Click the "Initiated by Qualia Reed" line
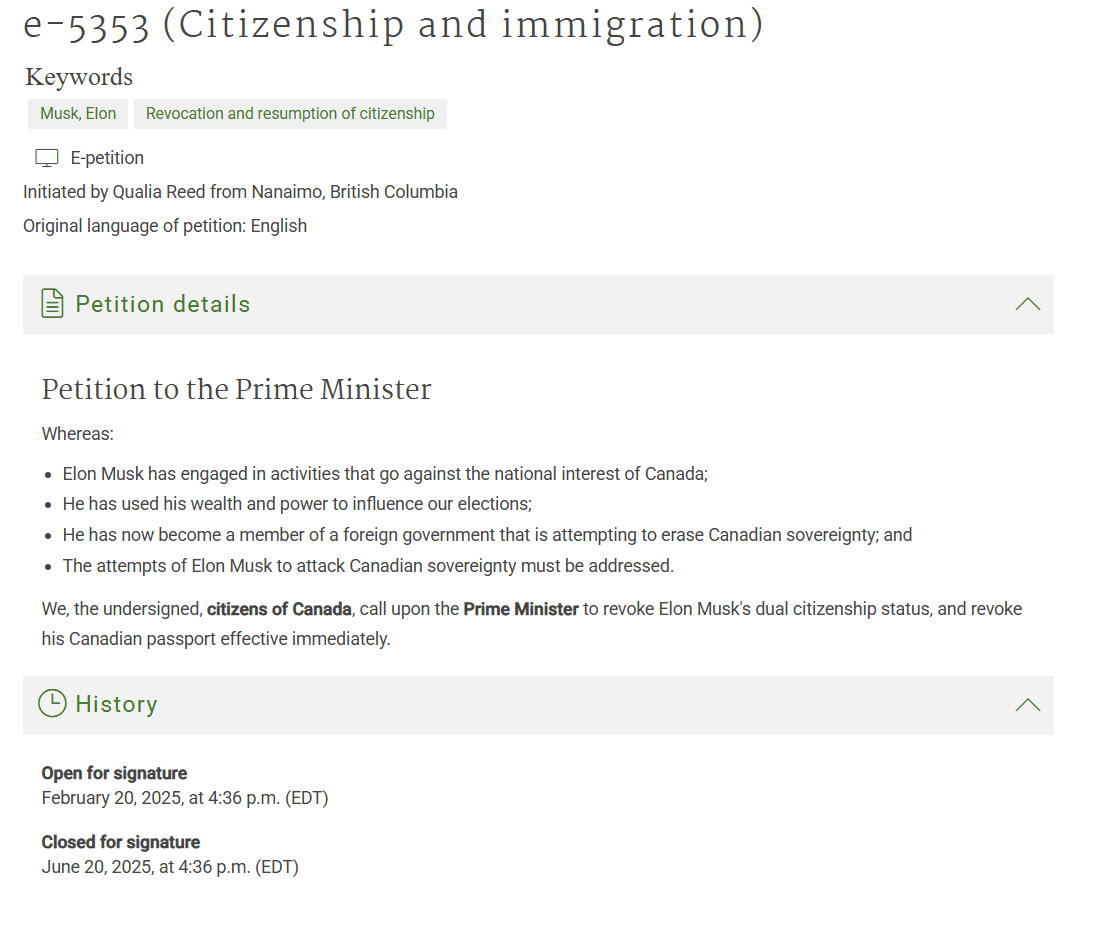The height and width of the screenshot is (925, 1118). tap(240, 192)
